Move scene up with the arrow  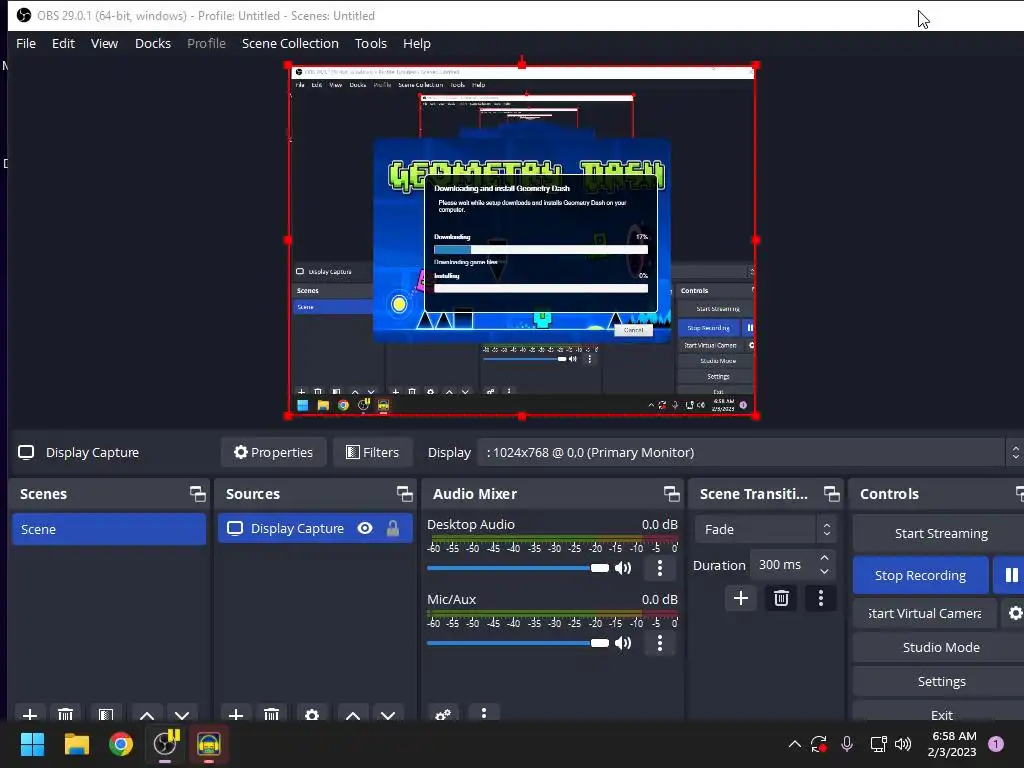click(147, 714)
